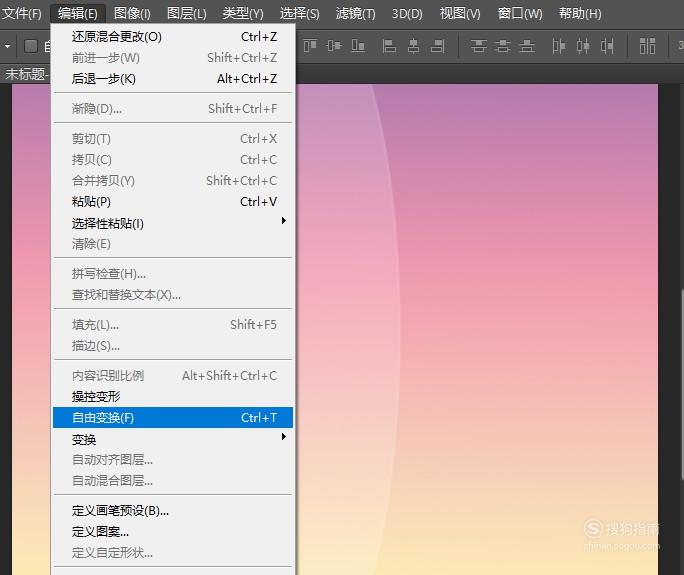Click the vertical scrollbar at right edge
Image resolution: width=684 pixels, height=575 pixels.
pyautogui.click(x=681, y=384)
